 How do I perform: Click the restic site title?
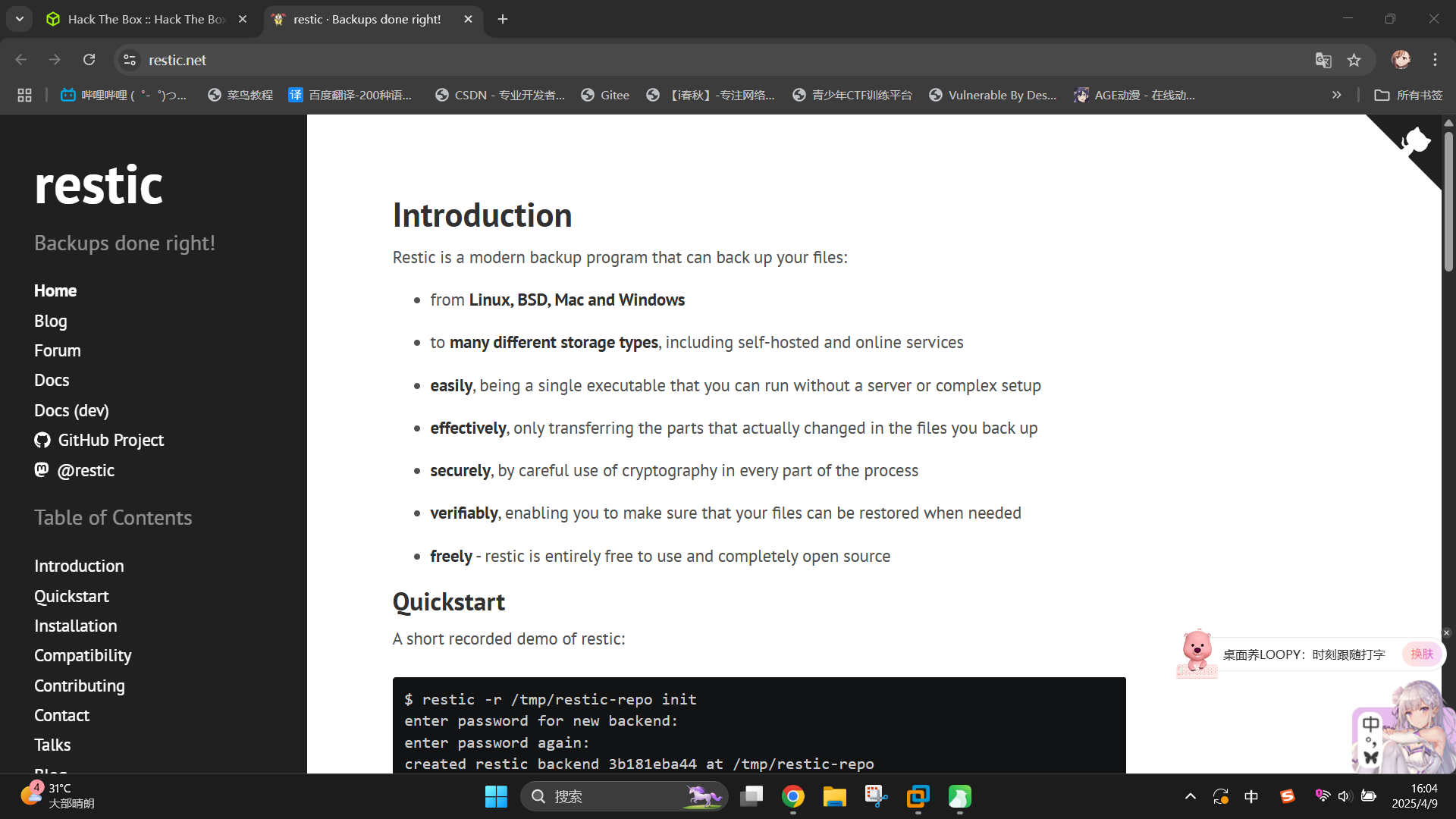(x=99, y=185)
